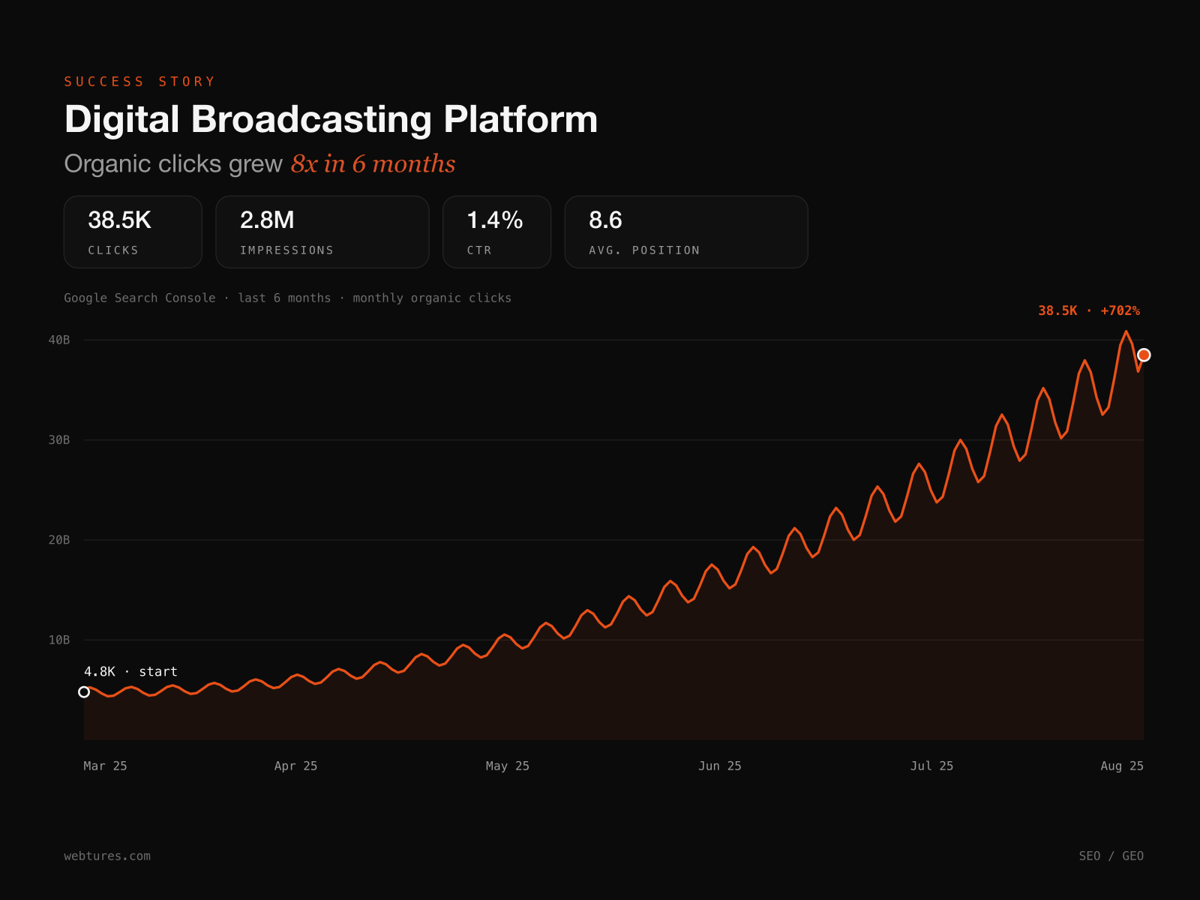The width and height of the screenshot is (1200, 900).
Task: Select the 1.4% CTR stat card
Action: point(497,232)
